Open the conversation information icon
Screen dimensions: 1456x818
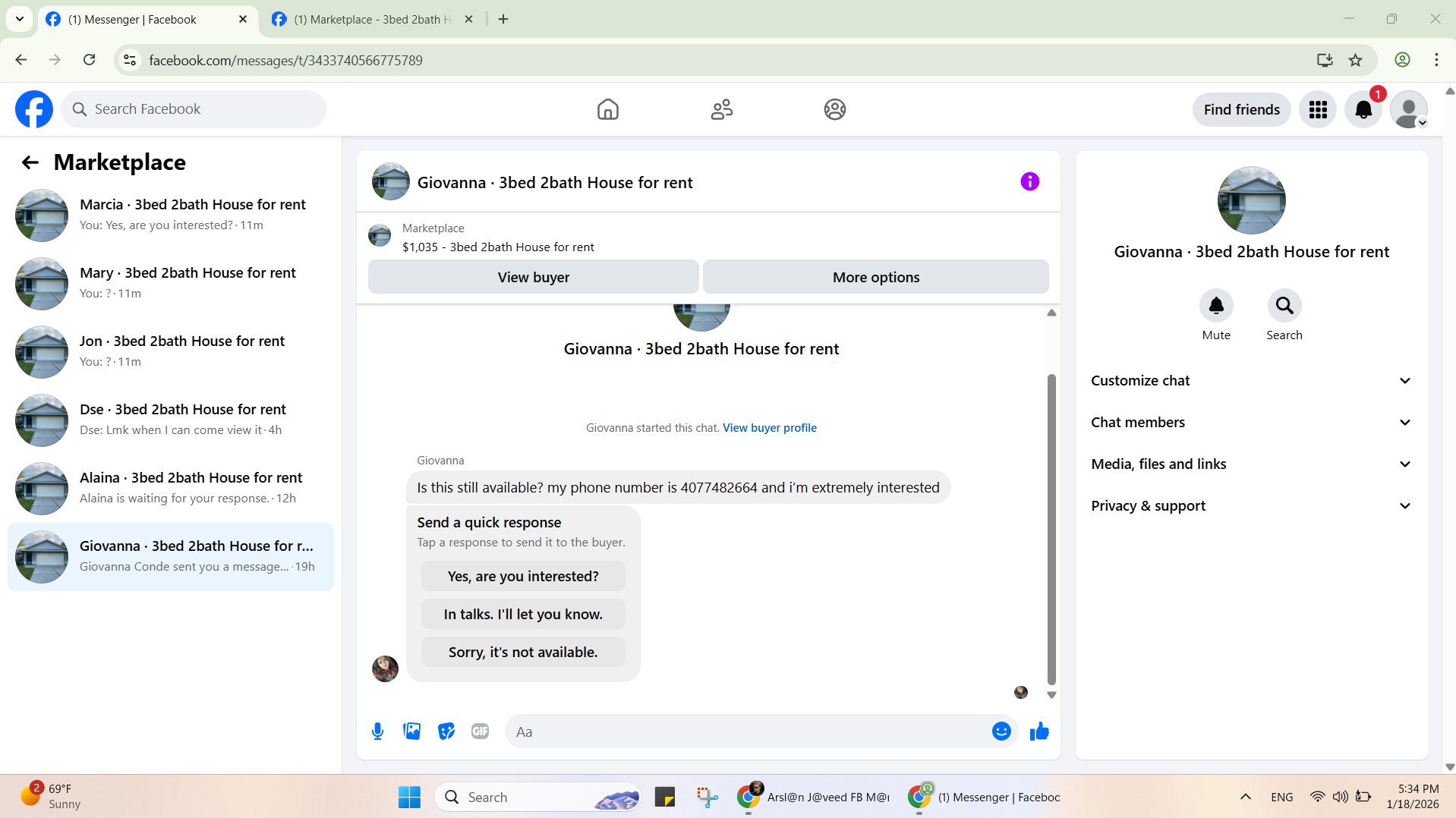point(1029,181)
